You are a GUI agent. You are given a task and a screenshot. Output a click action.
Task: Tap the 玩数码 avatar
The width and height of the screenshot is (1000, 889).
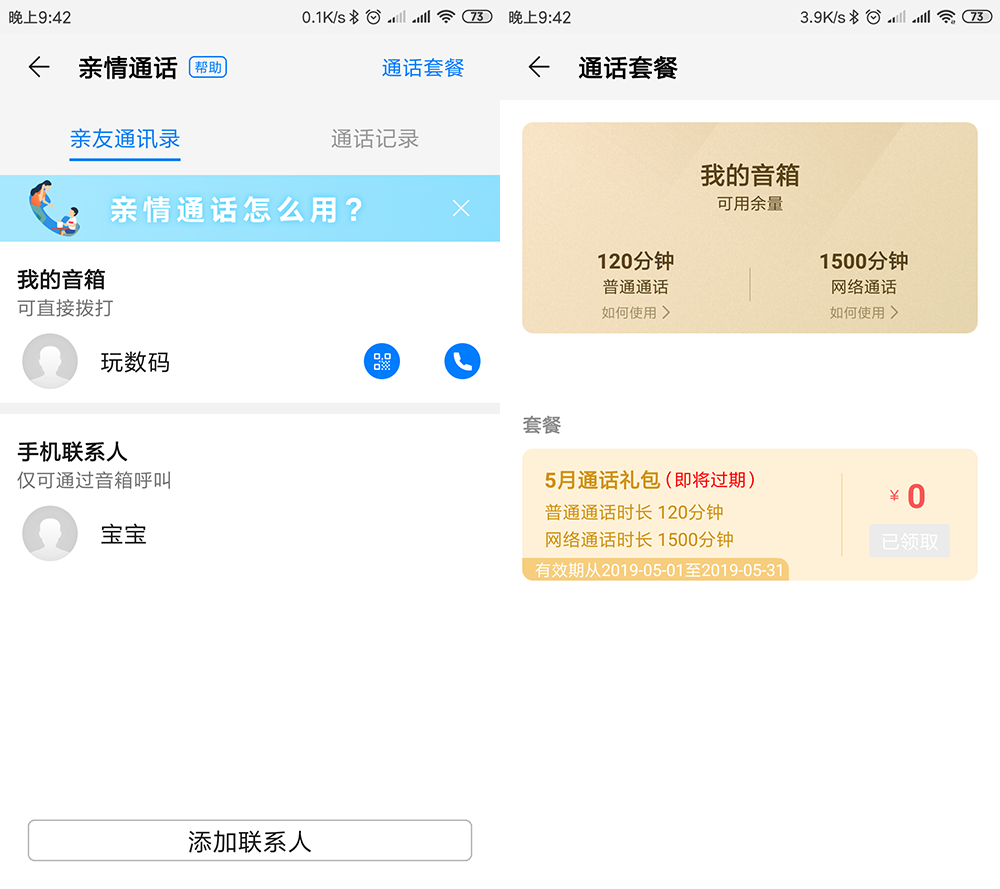[50, 361]
